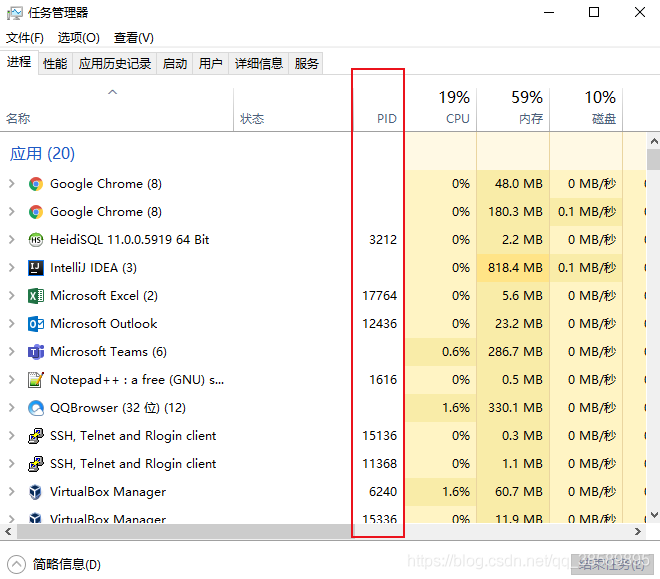Viewport: 660px width, 579px height.
Task: Sort by the 内存 column header
Action: tap(513, 109)
